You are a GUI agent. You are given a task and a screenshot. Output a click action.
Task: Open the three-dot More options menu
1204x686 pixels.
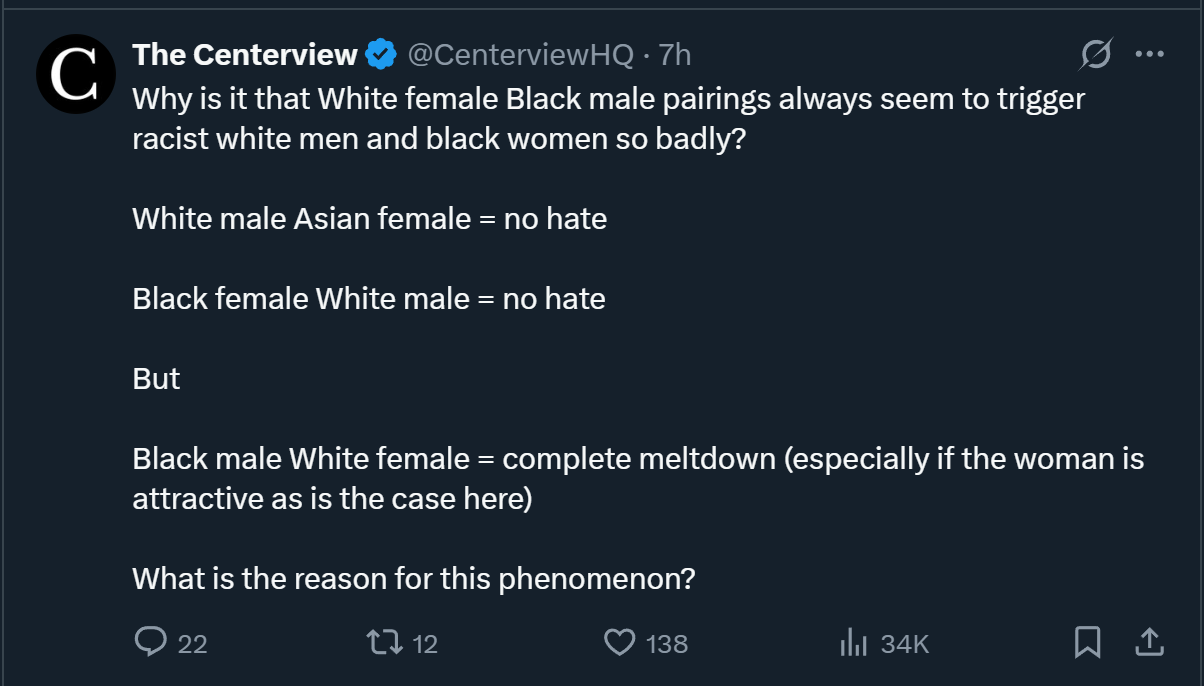click(x=1150, y=55)
